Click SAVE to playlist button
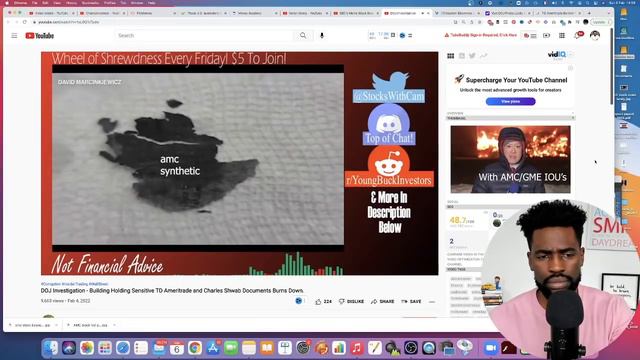Screen dimensions: 640x360 tap(411, 302)
